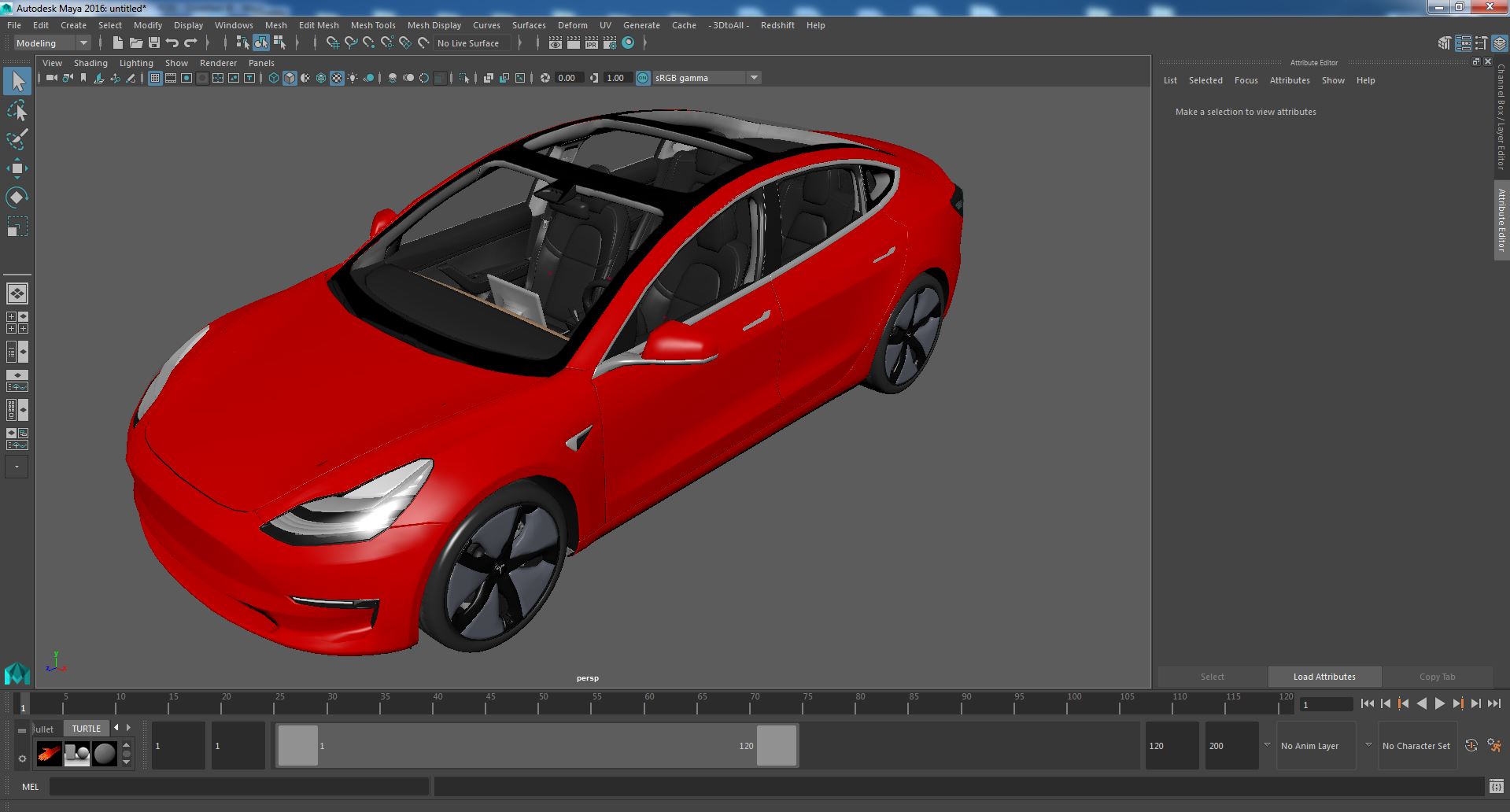Click the gamma value field 1.00
This screenshot has width=1510, height=812.
click(x=616, y=78)
